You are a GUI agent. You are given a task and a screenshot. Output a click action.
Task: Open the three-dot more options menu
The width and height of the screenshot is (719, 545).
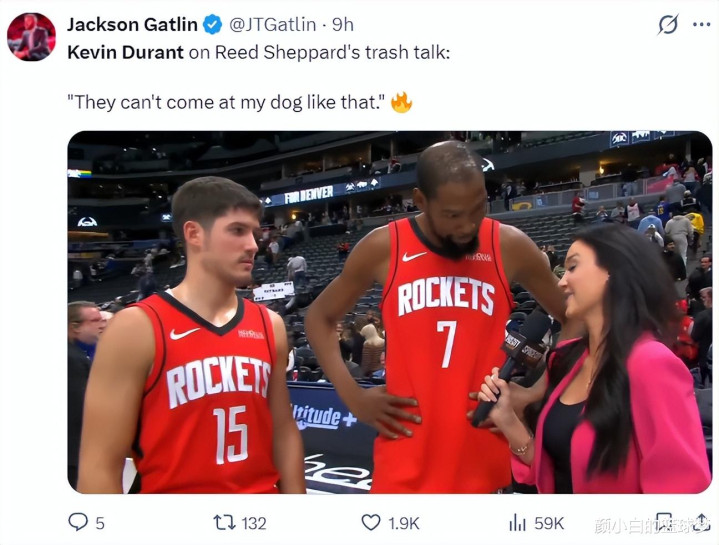[702, 25]
